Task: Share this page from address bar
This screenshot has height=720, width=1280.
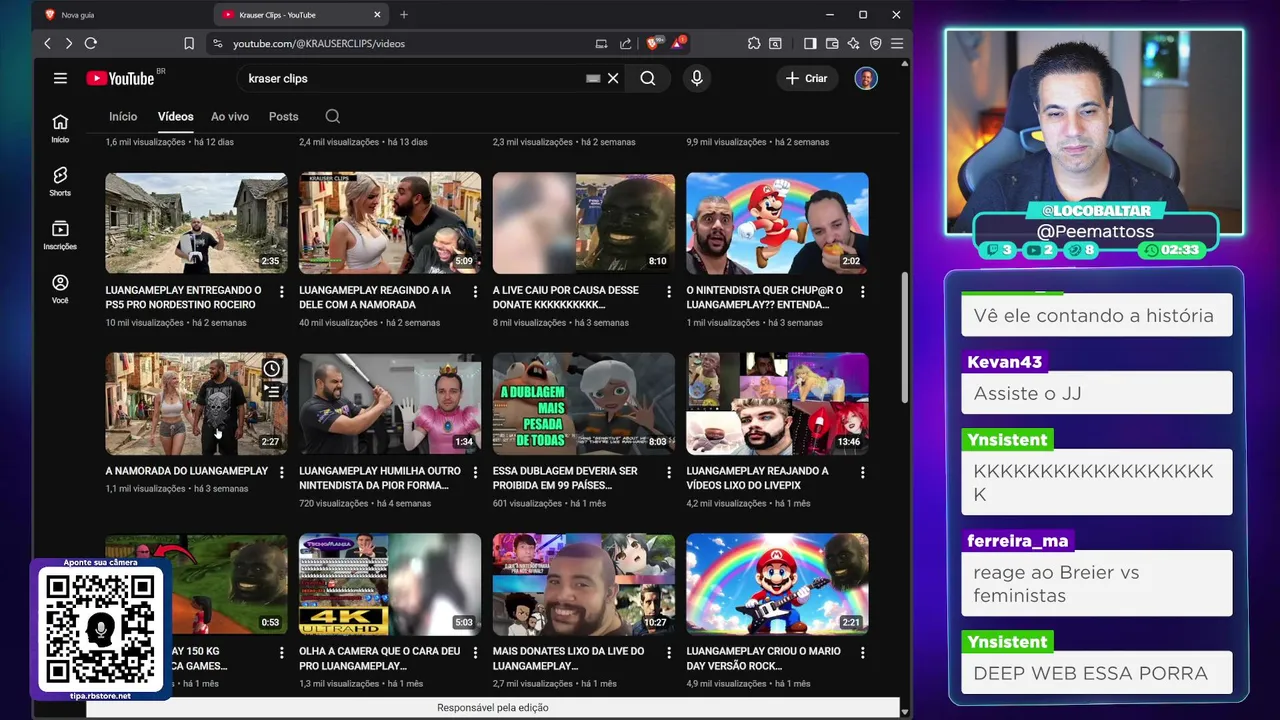Action: point(626,43)
